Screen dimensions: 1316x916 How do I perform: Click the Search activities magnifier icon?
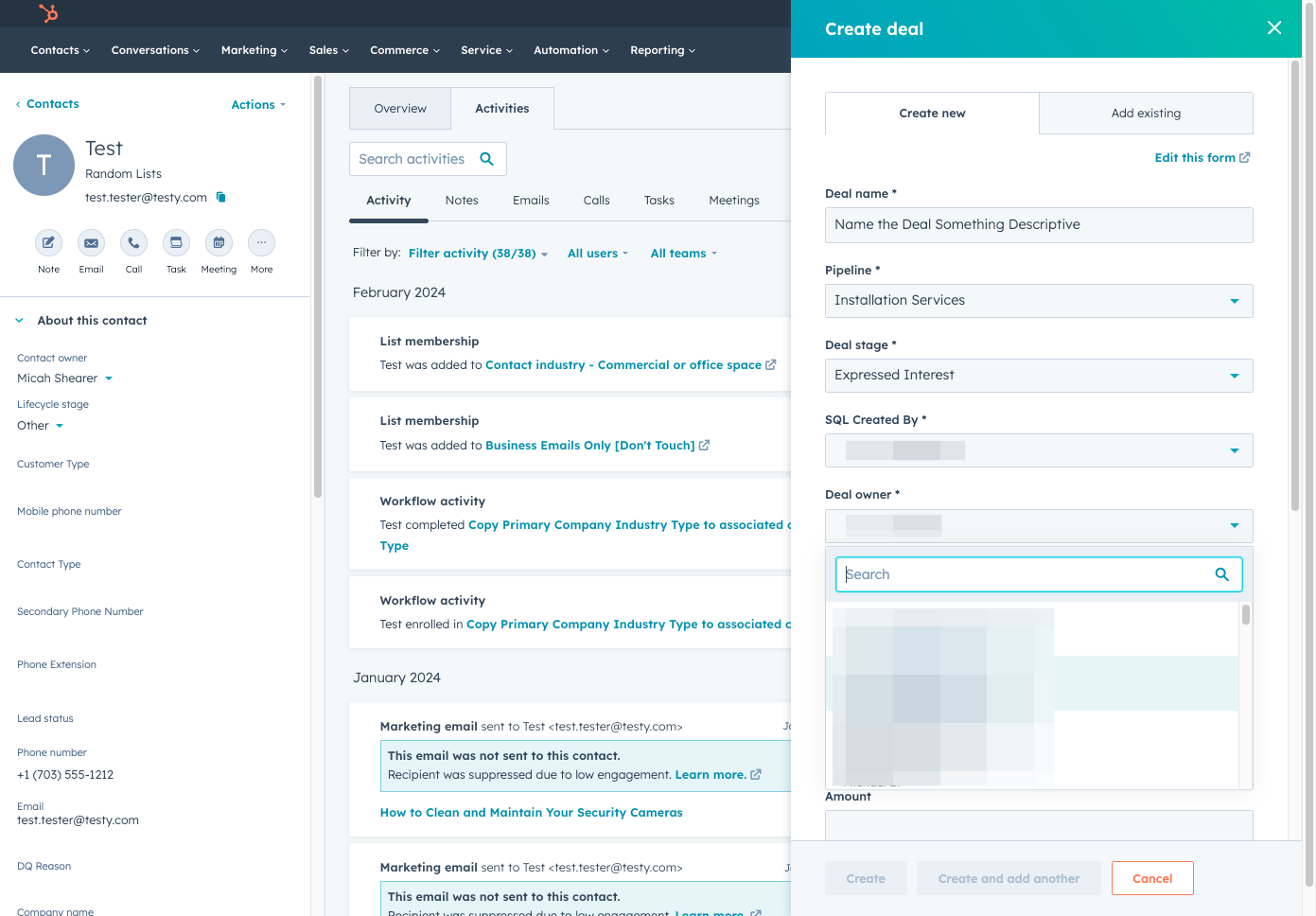point(486,159)
